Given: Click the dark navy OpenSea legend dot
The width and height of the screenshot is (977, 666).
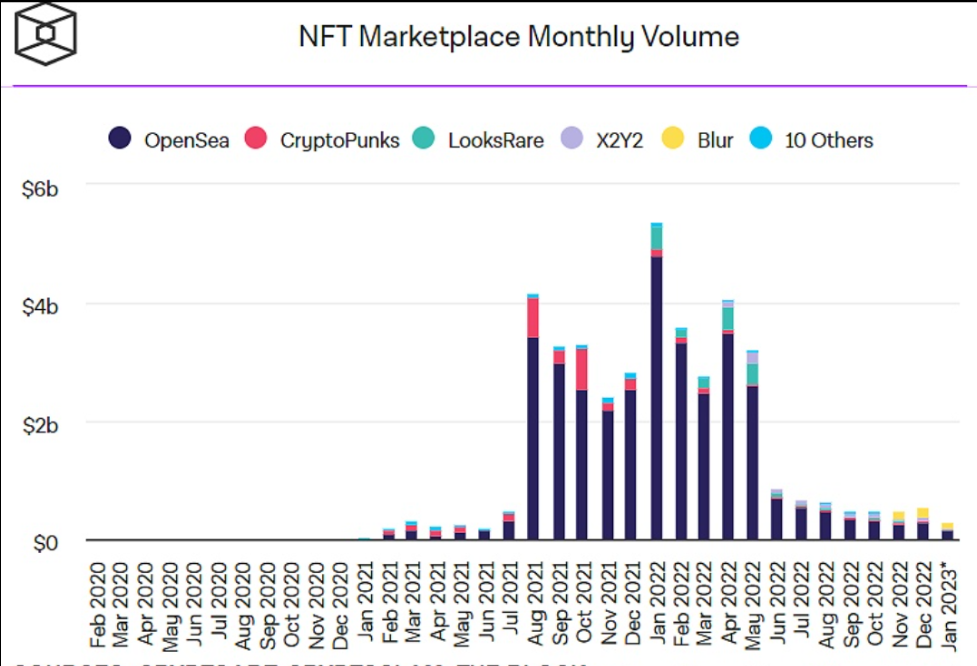Looking at the screenshot, I should point(121,140).
